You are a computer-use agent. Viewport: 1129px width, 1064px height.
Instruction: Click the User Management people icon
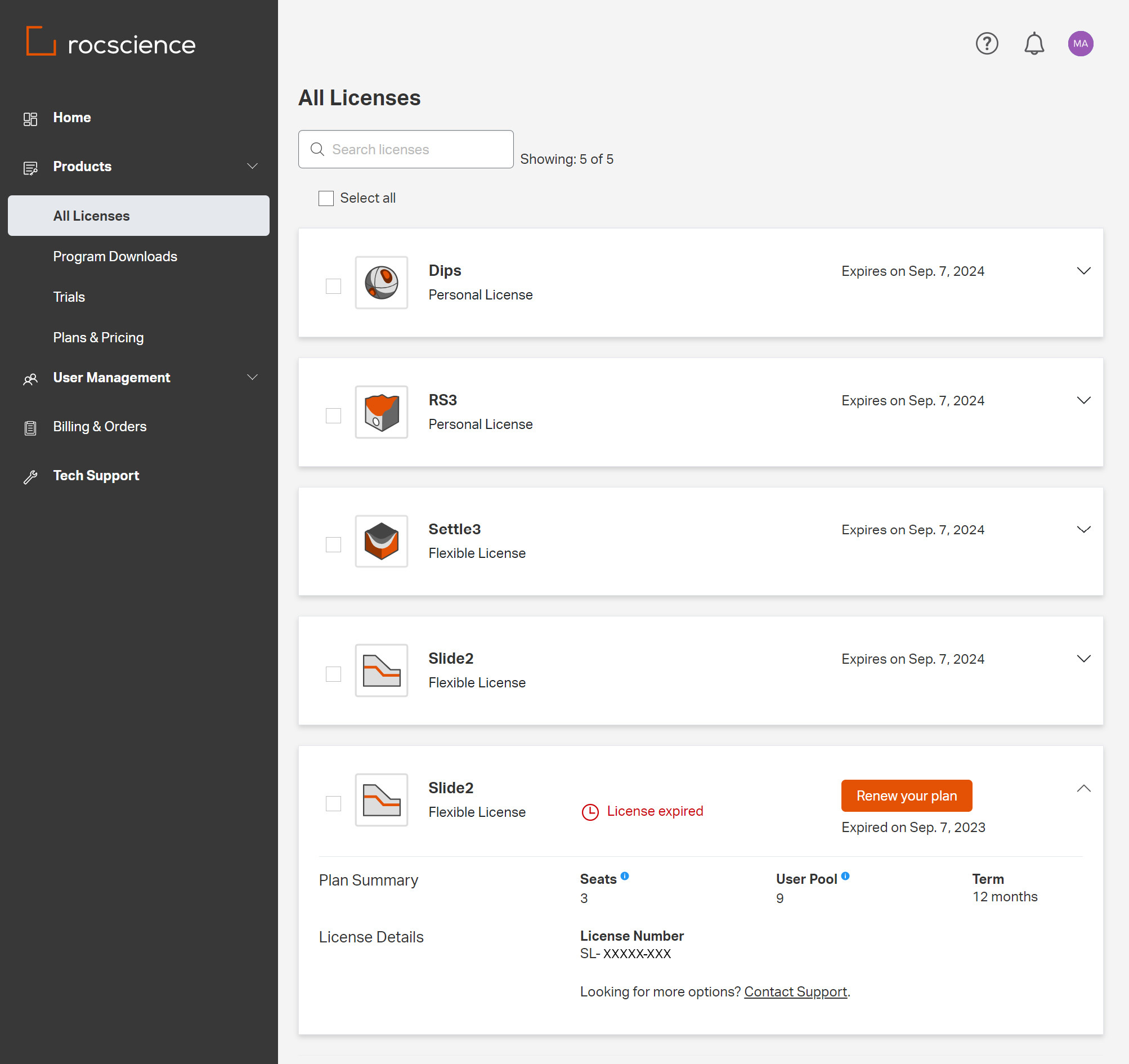(x=30, y=379)
